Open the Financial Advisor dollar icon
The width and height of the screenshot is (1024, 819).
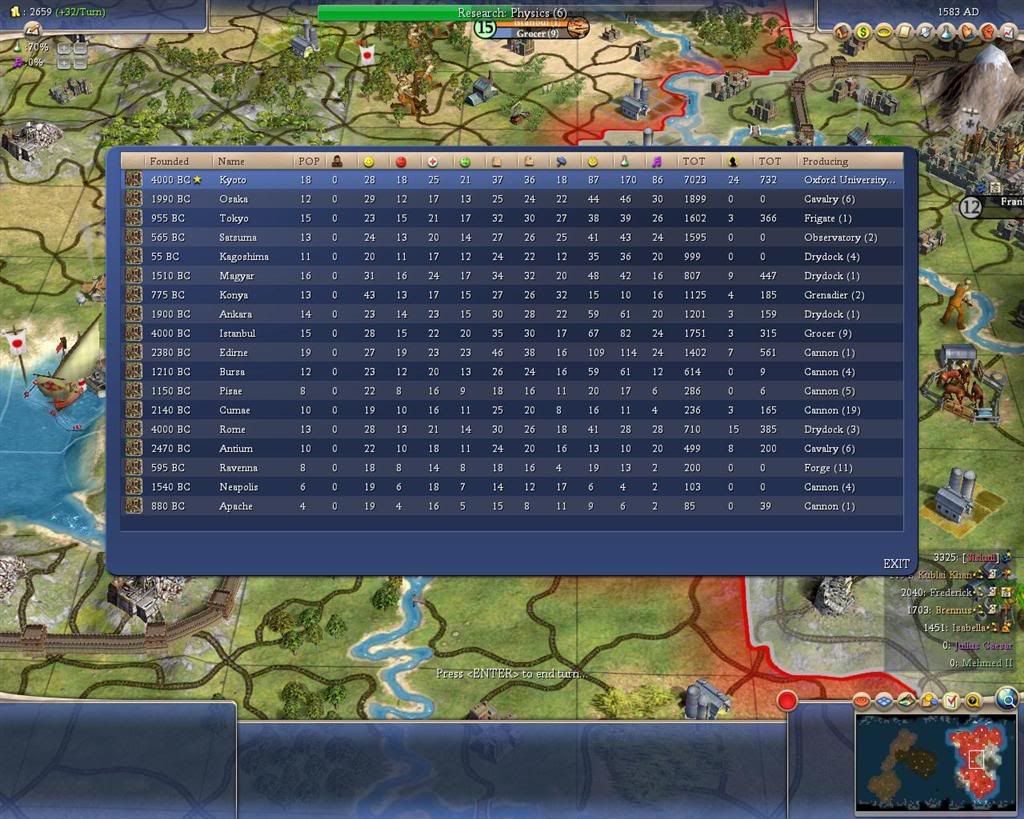(x=863, y=32)
